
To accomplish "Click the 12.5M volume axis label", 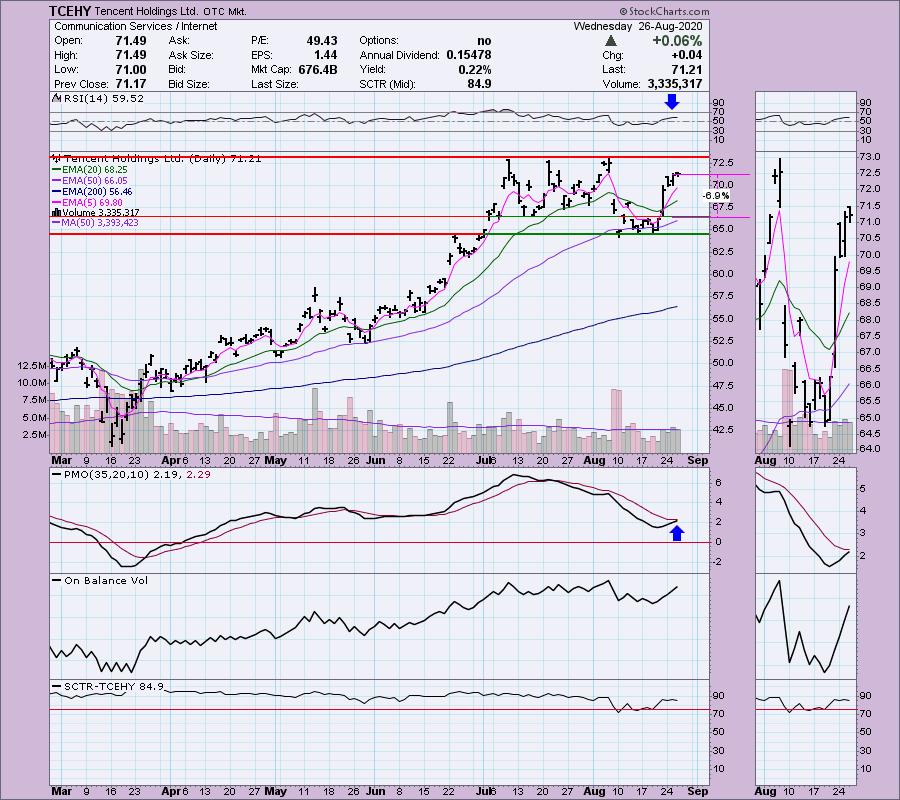I will pyautogui.click(x=33, y=366).
